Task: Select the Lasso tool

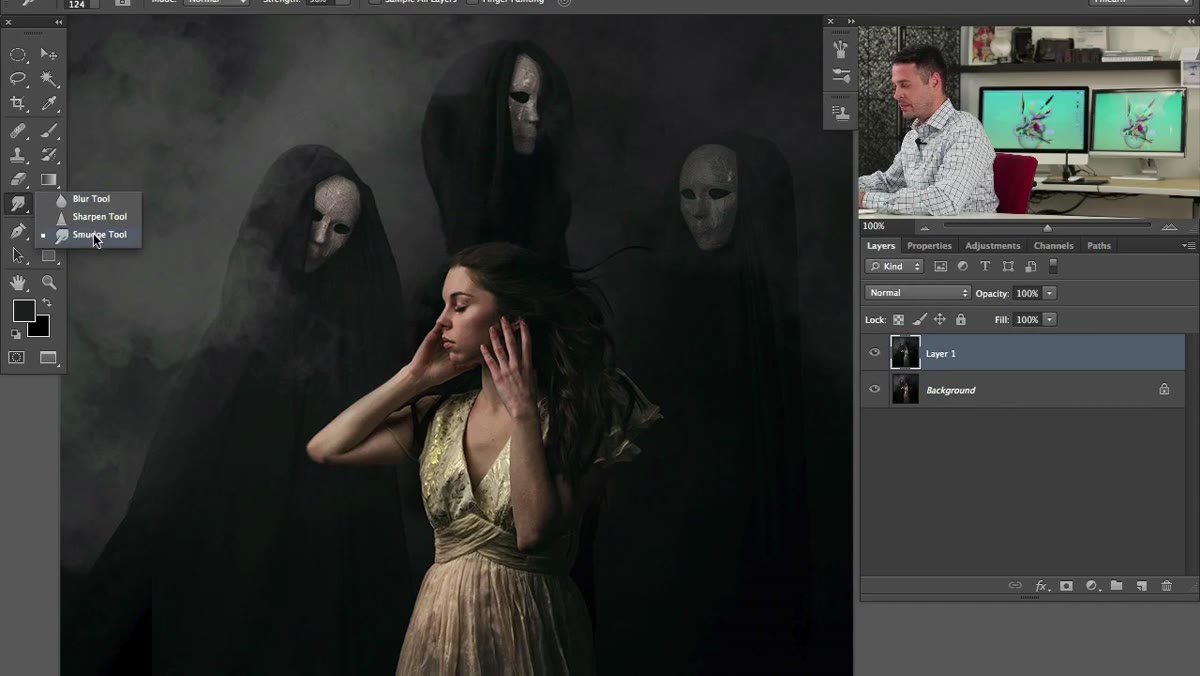Action: pos(18,79)
